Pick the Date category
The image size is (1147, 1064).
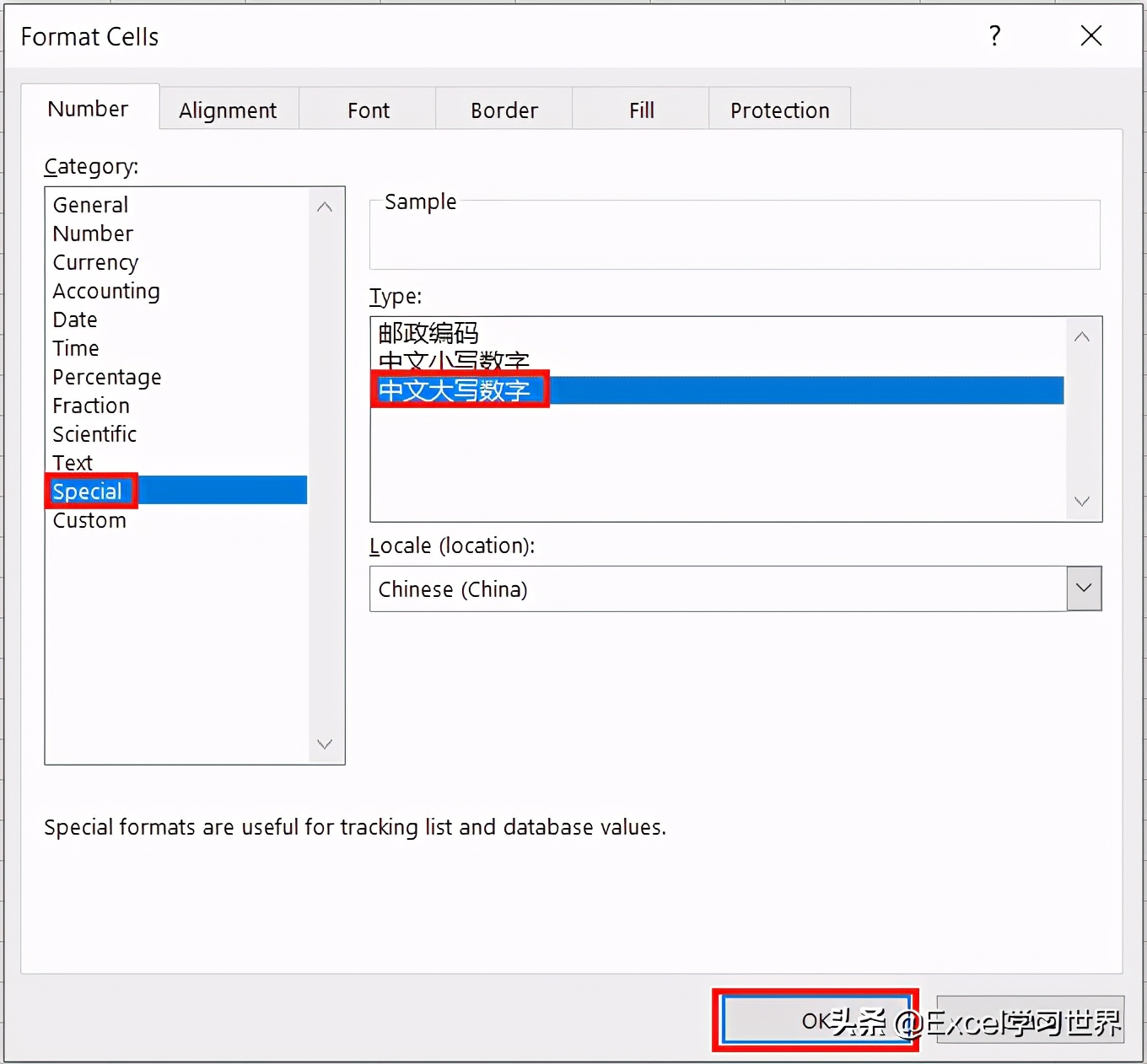[175, 320]
